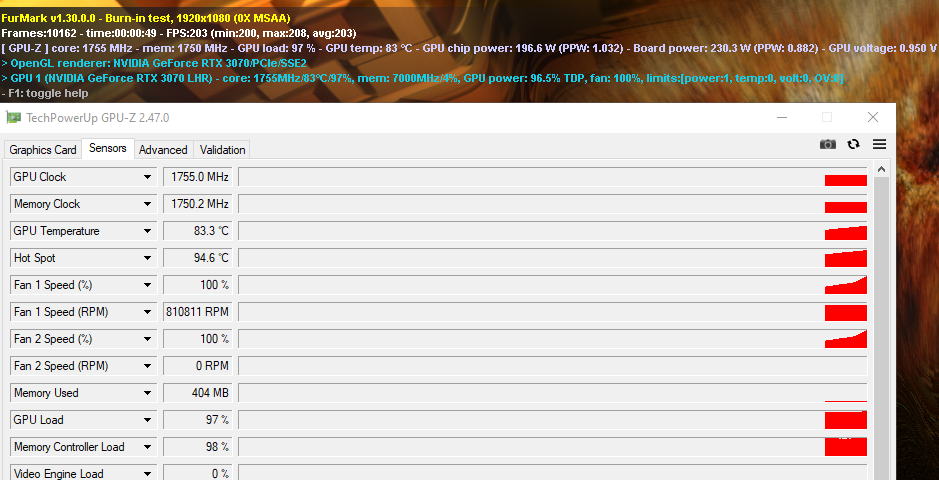Click the 0 RPM fan 2 value

[198, 366]
